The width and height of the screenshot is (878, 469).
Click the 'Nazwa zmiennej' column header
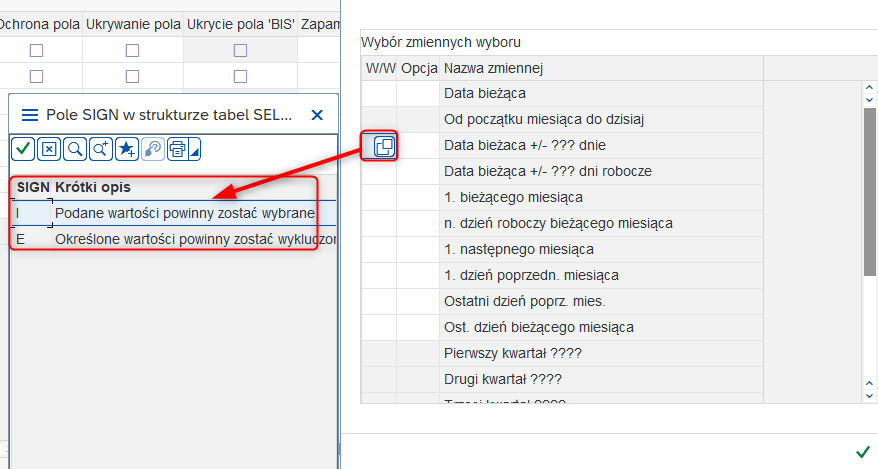tap(600, 68)
